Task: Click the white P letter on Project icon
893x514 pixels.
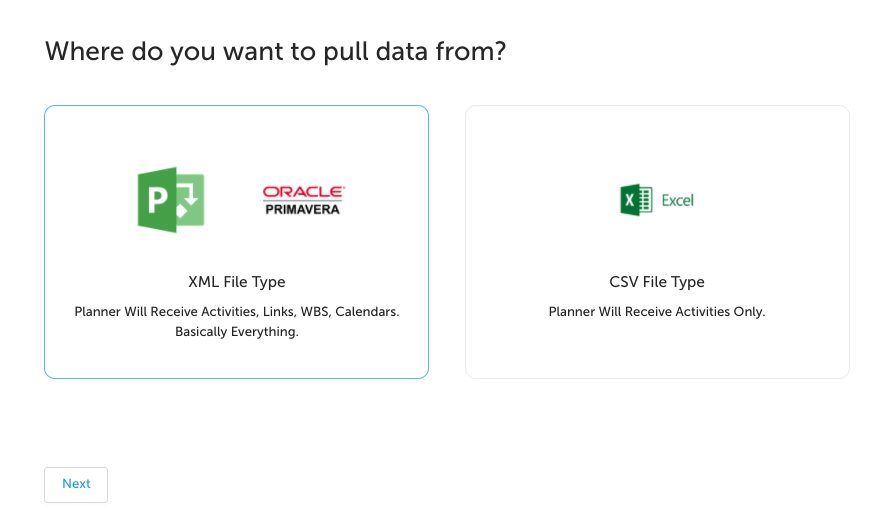Action: click(x=158, y=200)
